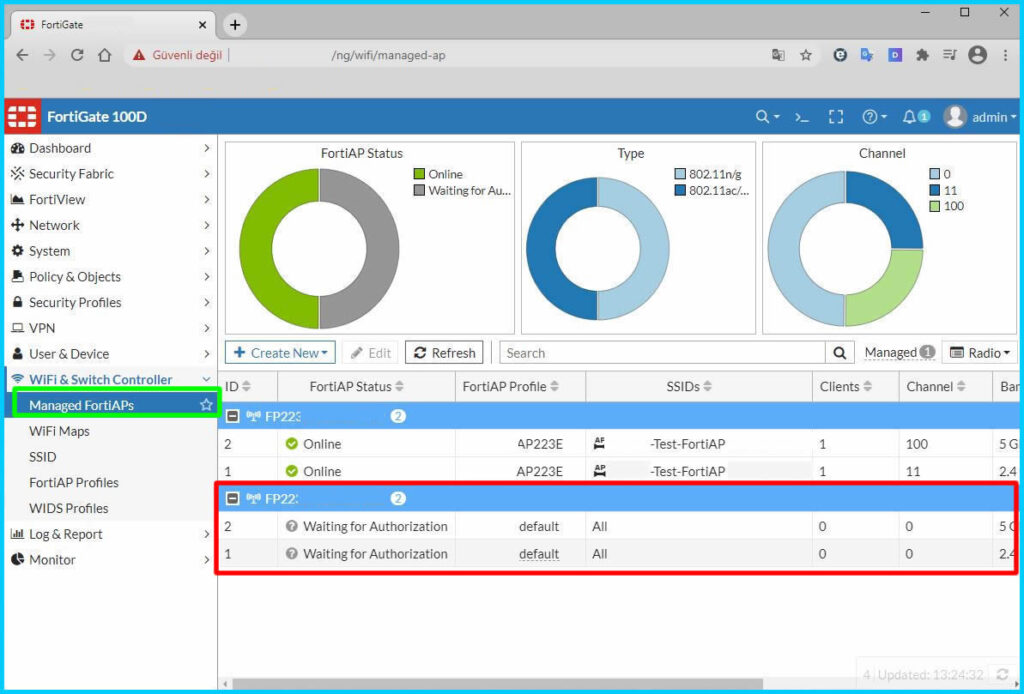Screen dimensions: 1024x694
Task: Toggle the 802.11n/g legend swatch
Action: pos(680,174)
